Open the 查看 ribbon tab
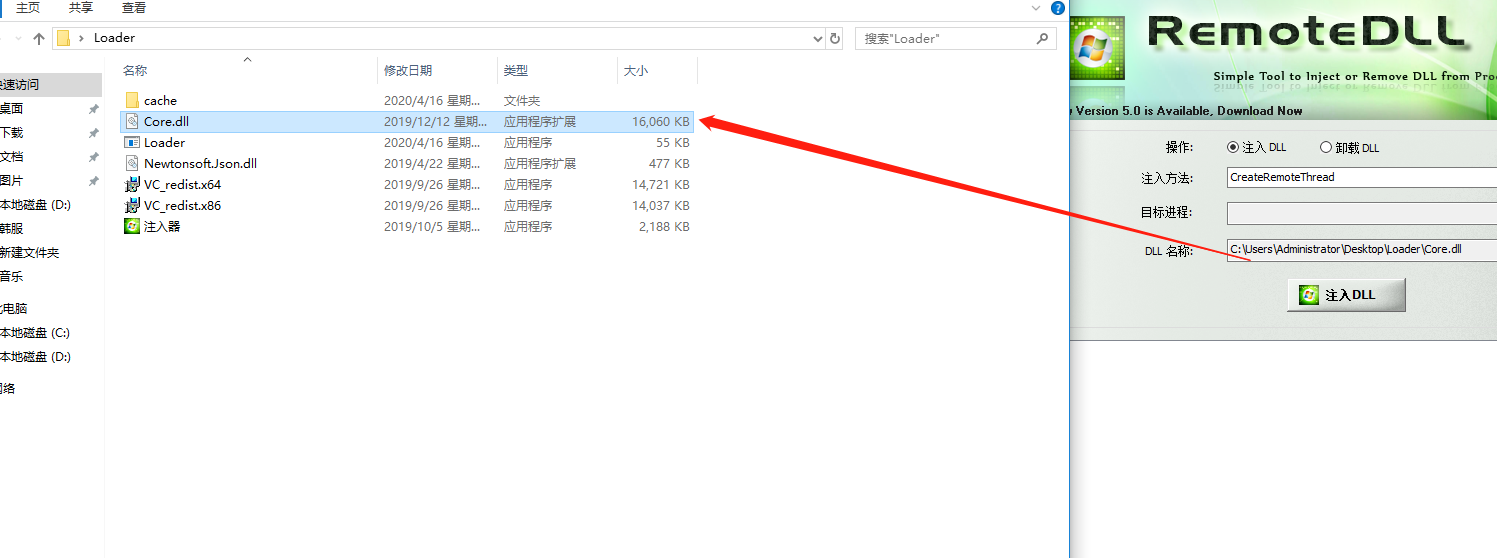The width and height of the screenshot is (1497, 558). [x=134, y=8]
